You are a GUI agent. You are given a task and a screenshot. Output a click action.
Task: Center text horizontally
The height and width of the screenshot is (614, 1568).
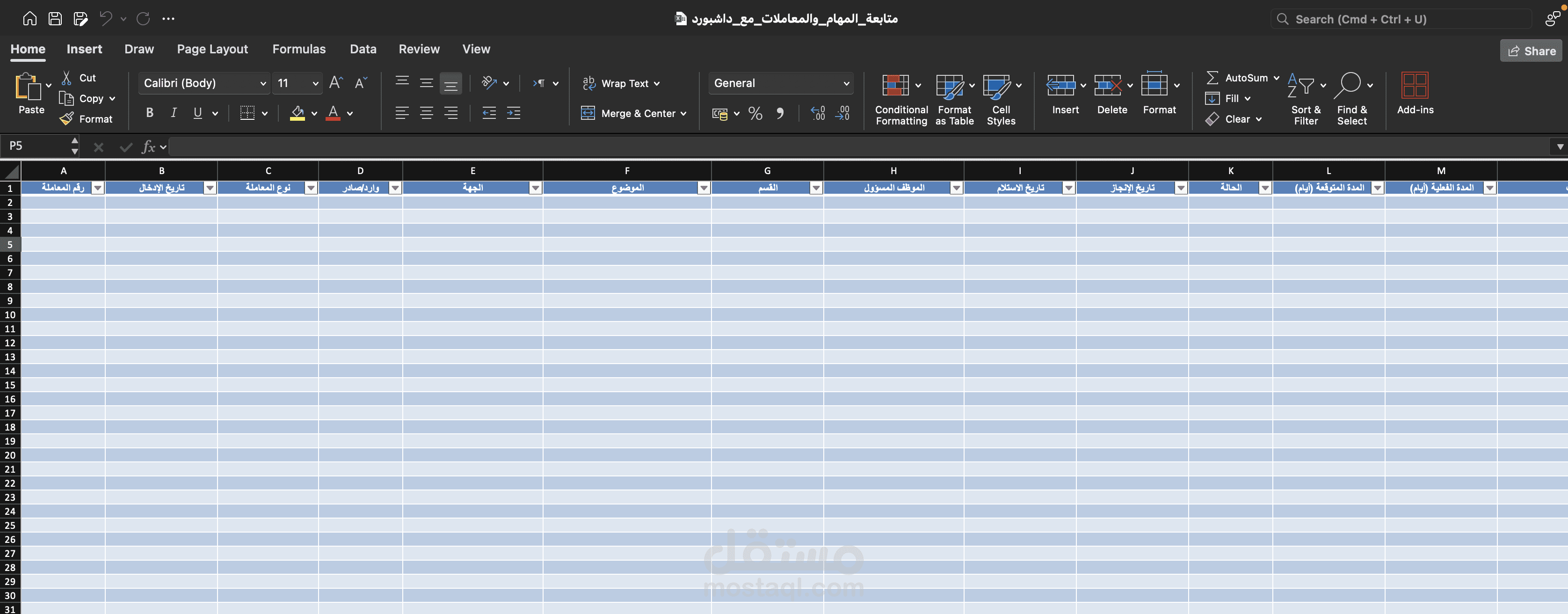(x=427, y=113)
